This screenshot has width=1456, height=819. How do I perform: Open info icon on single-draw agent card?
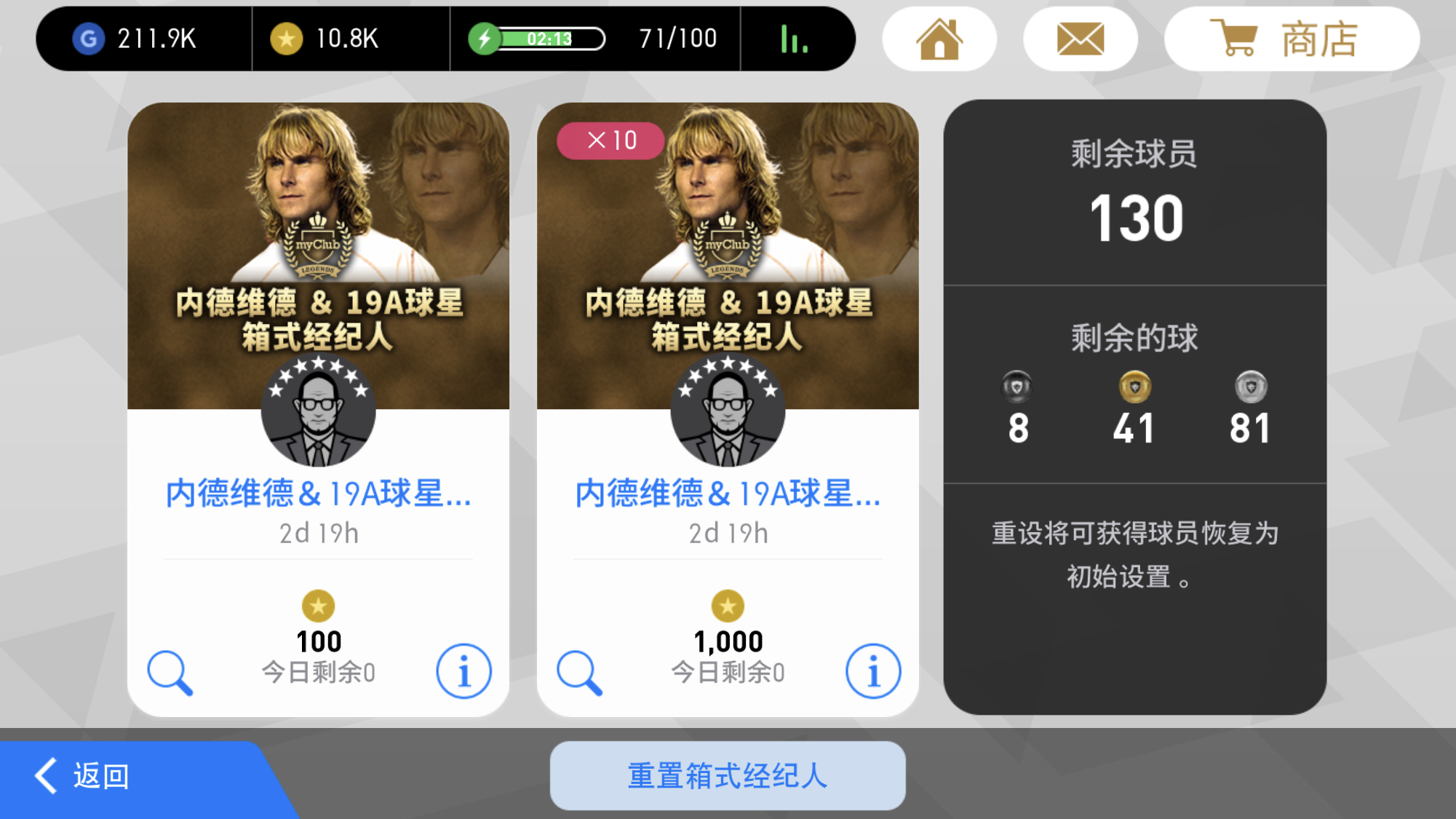pyautogui.click(x=464, y=671)
